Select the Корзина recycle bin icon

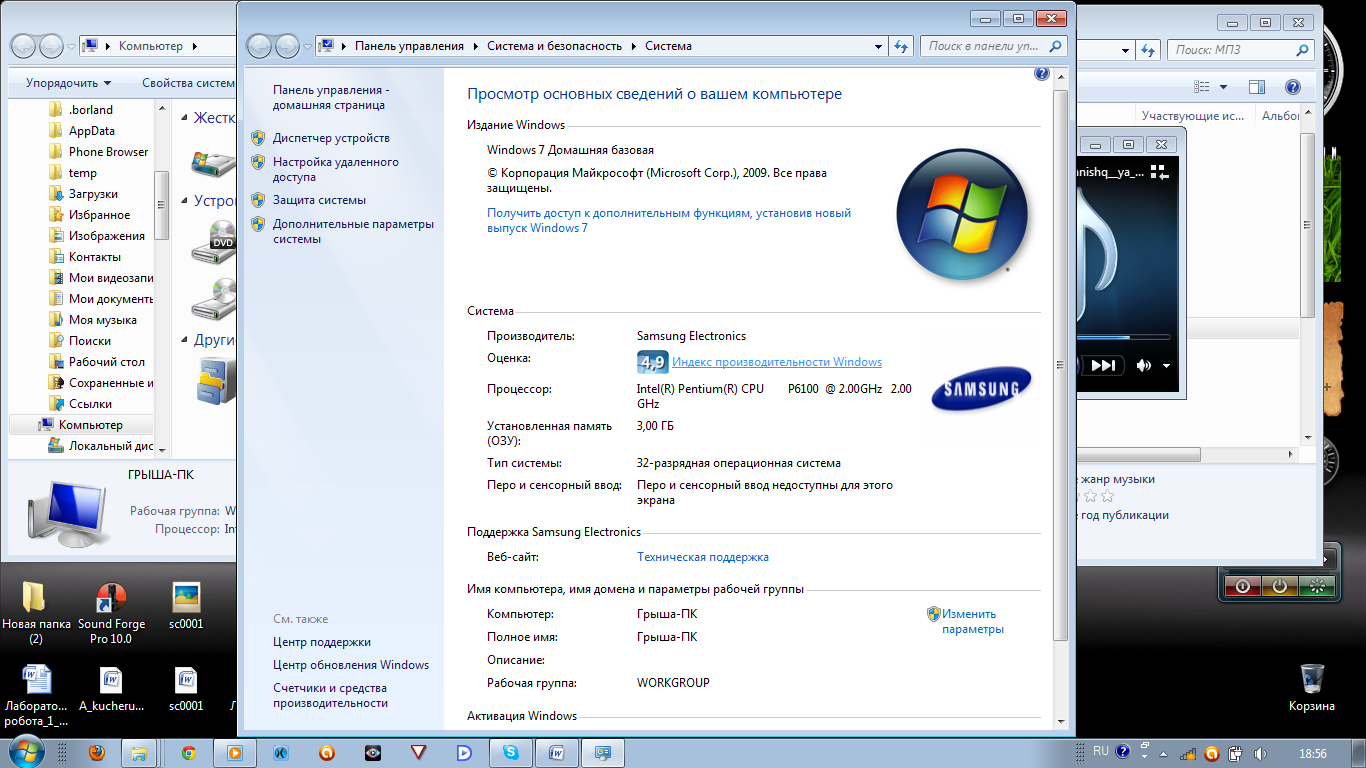(x=1312, y=687)
